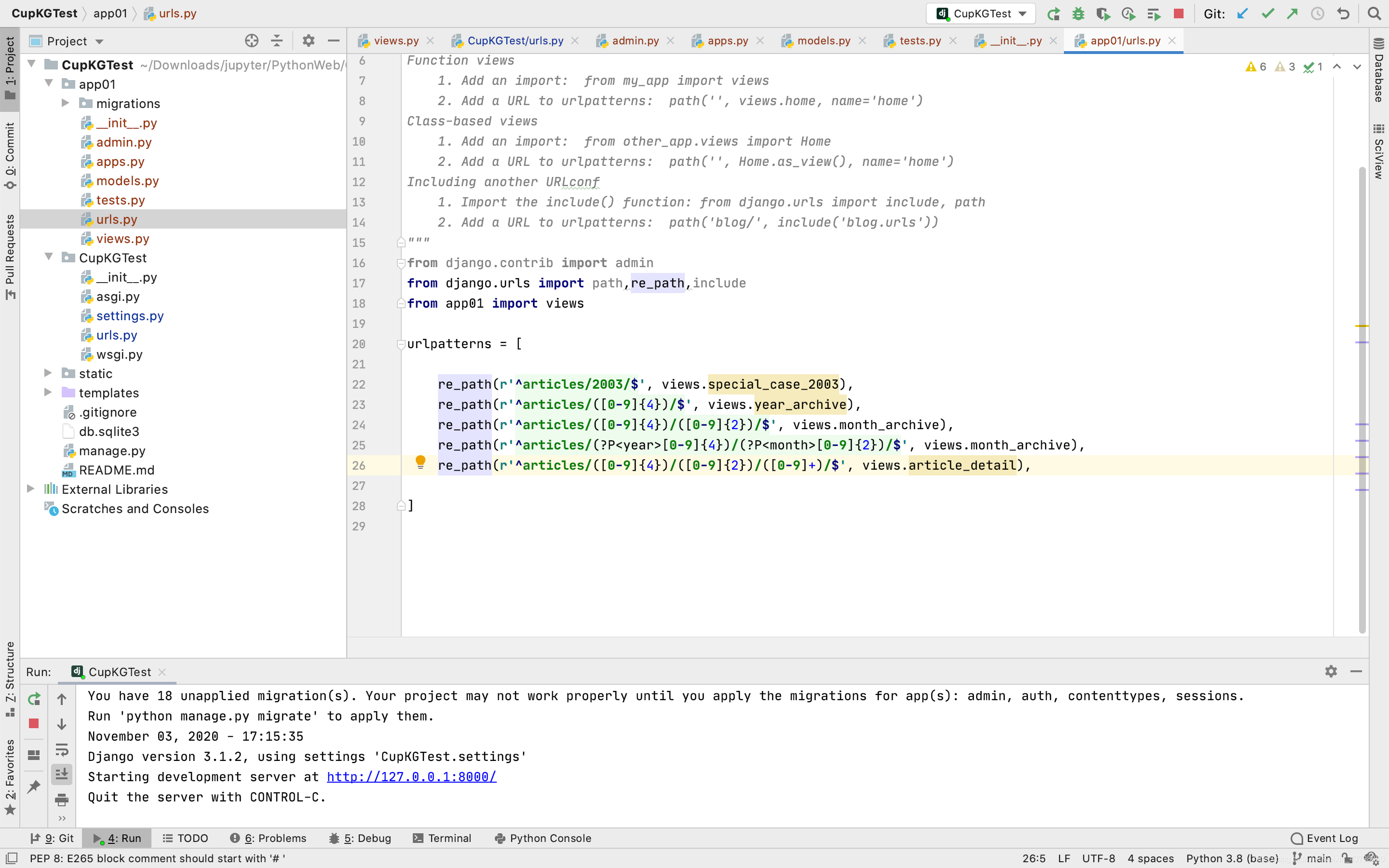Click the red Stop button in top toolbar
Screen dimensions: 1389x868
1178,14
